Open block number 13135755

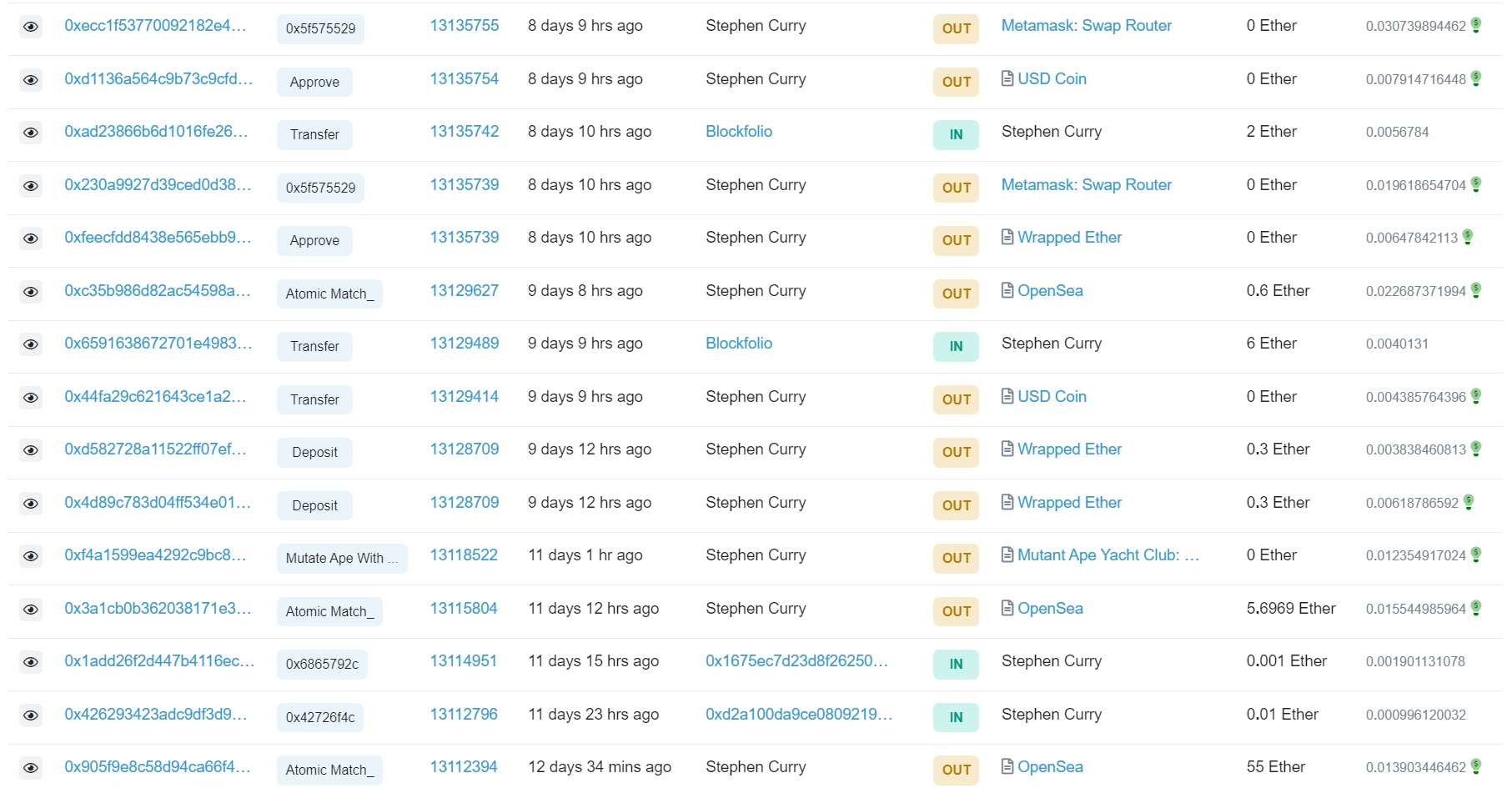coord(465,26)
